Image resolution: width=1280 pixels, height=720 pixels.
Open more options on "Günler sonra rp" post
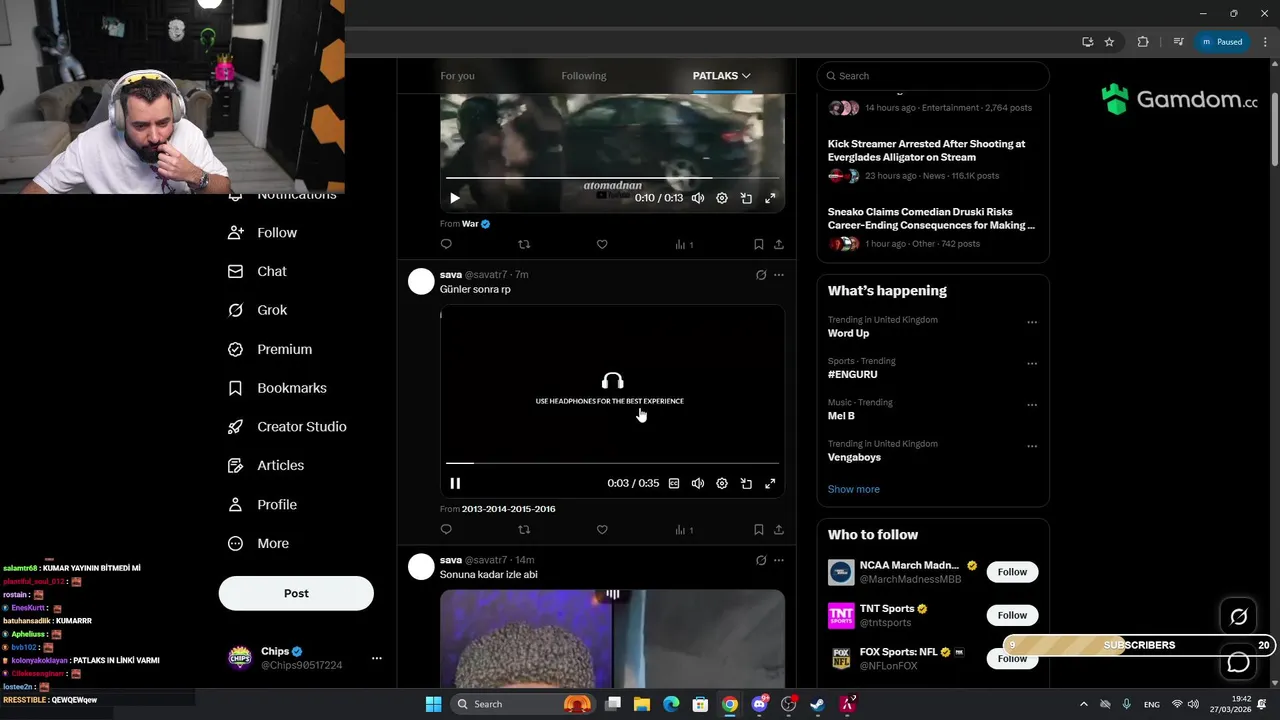pyautogui.click(x=779, y=275)
